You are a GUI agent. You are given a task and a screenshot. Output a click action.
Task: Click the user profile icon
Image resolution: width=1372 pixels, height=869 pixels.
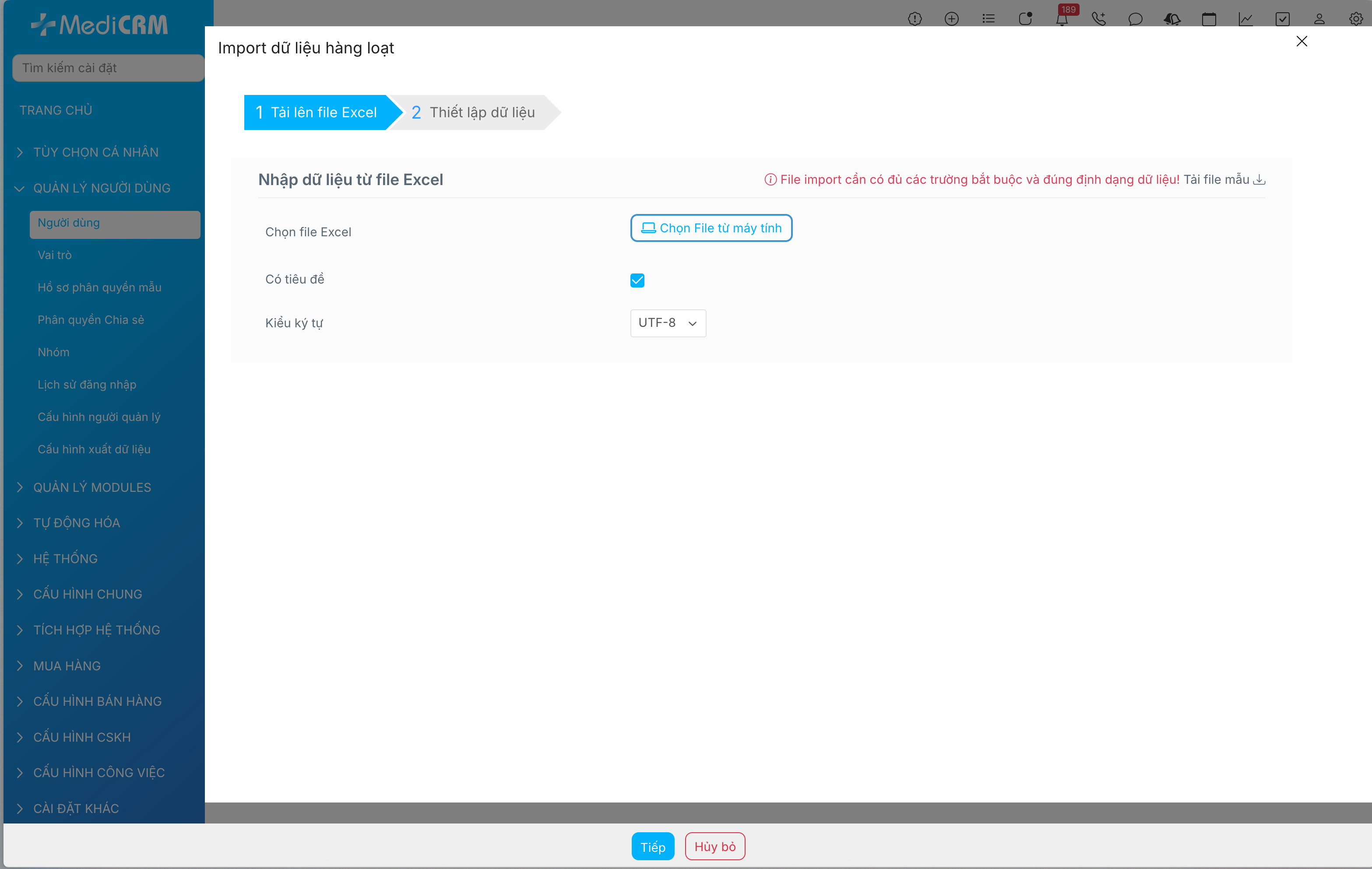pyautogui.click(x=1319, y=19)
